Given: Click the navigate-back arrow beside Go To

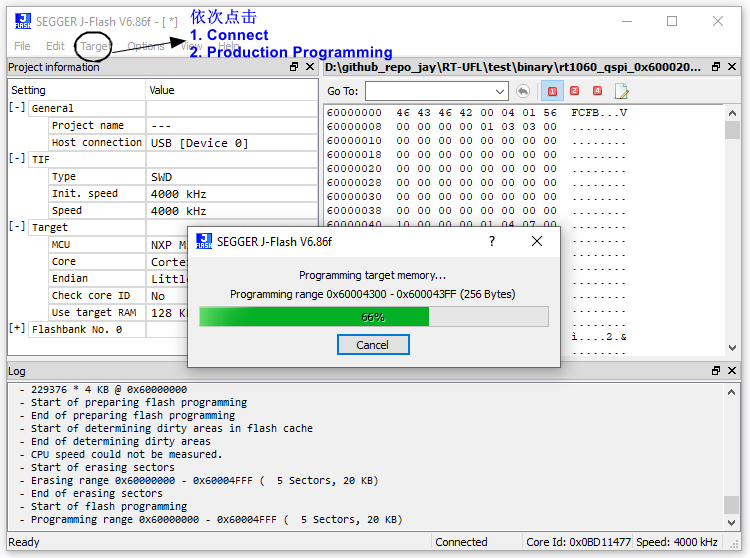Looking at the screenshot, I should click(x=523, y=91).
